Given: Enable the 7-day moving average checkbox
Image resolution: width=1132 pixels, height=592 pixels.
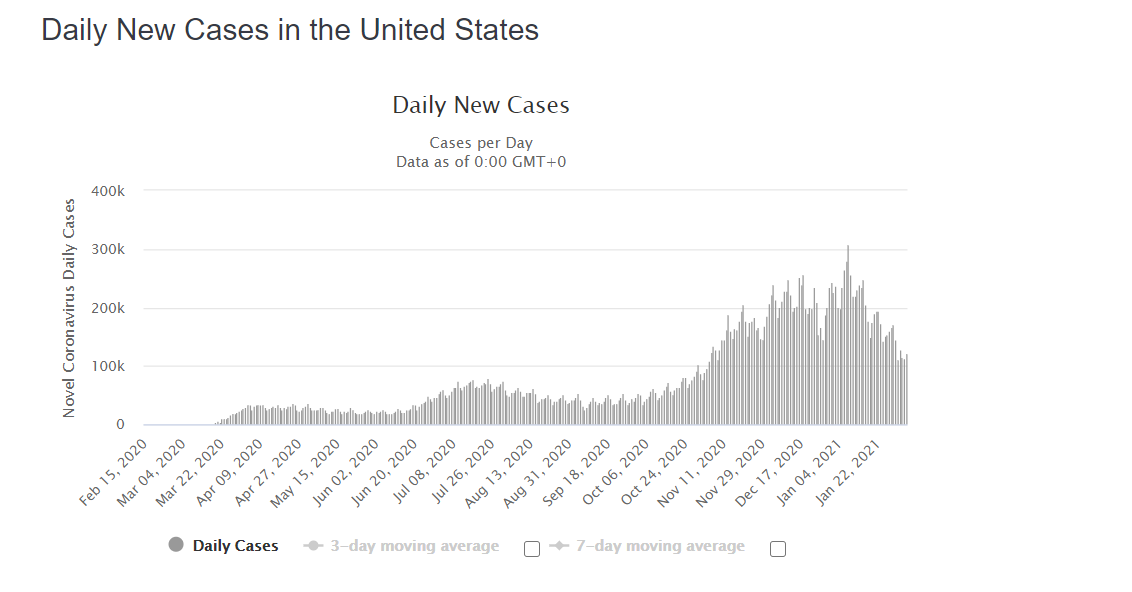Looking at the screenshot, I should click(x=778, y=549).
